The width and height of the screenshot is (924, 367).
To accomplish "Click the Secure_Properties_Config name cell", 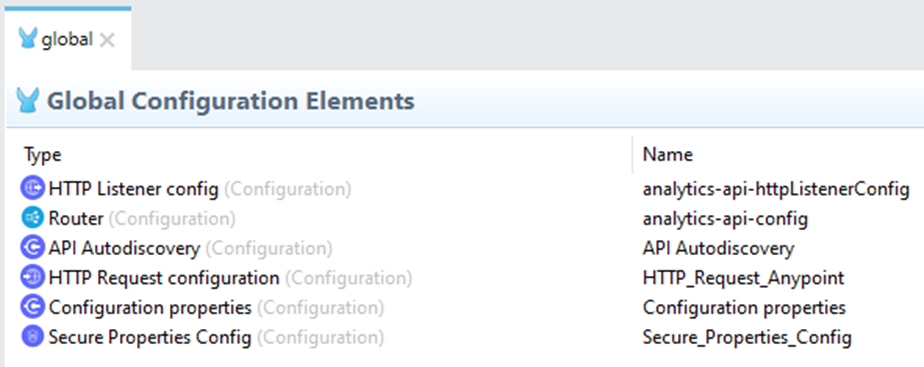I will tap(747, 337).
